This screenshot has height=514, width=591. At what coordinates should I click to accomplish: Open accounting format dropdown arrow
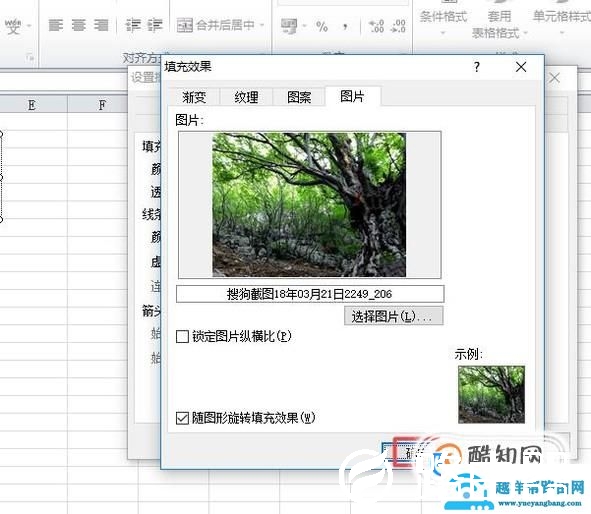(304, 26)
